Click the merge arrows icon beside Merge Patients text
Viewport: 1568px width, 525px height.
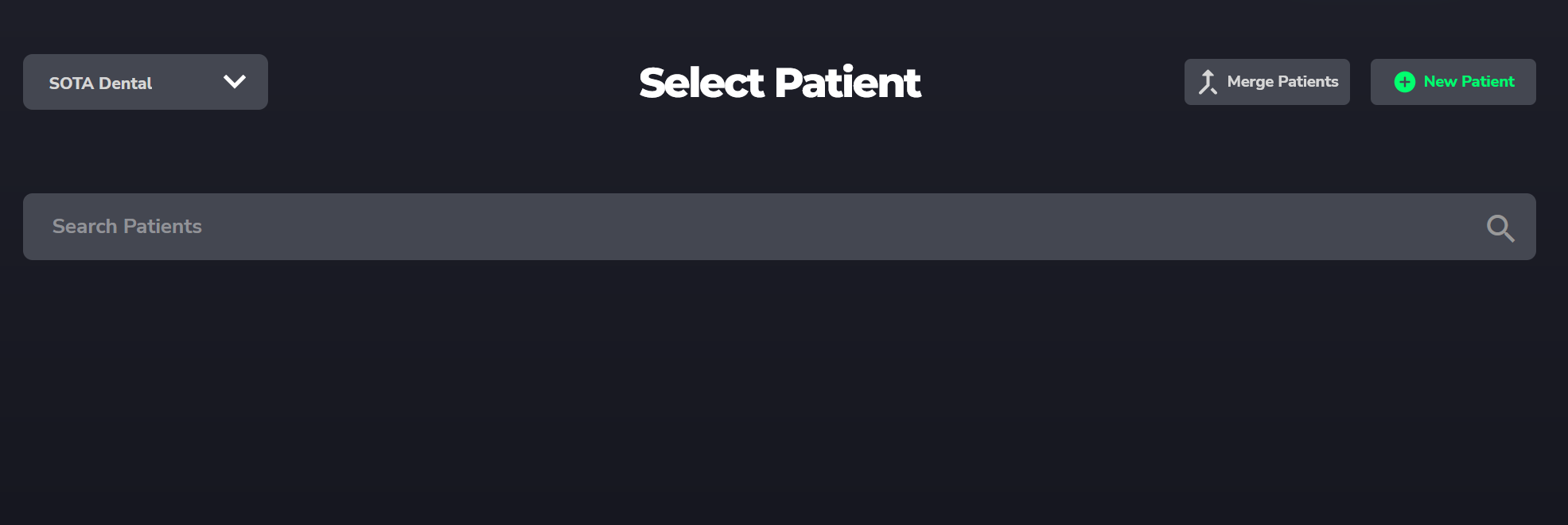[x=1209, y=81]
